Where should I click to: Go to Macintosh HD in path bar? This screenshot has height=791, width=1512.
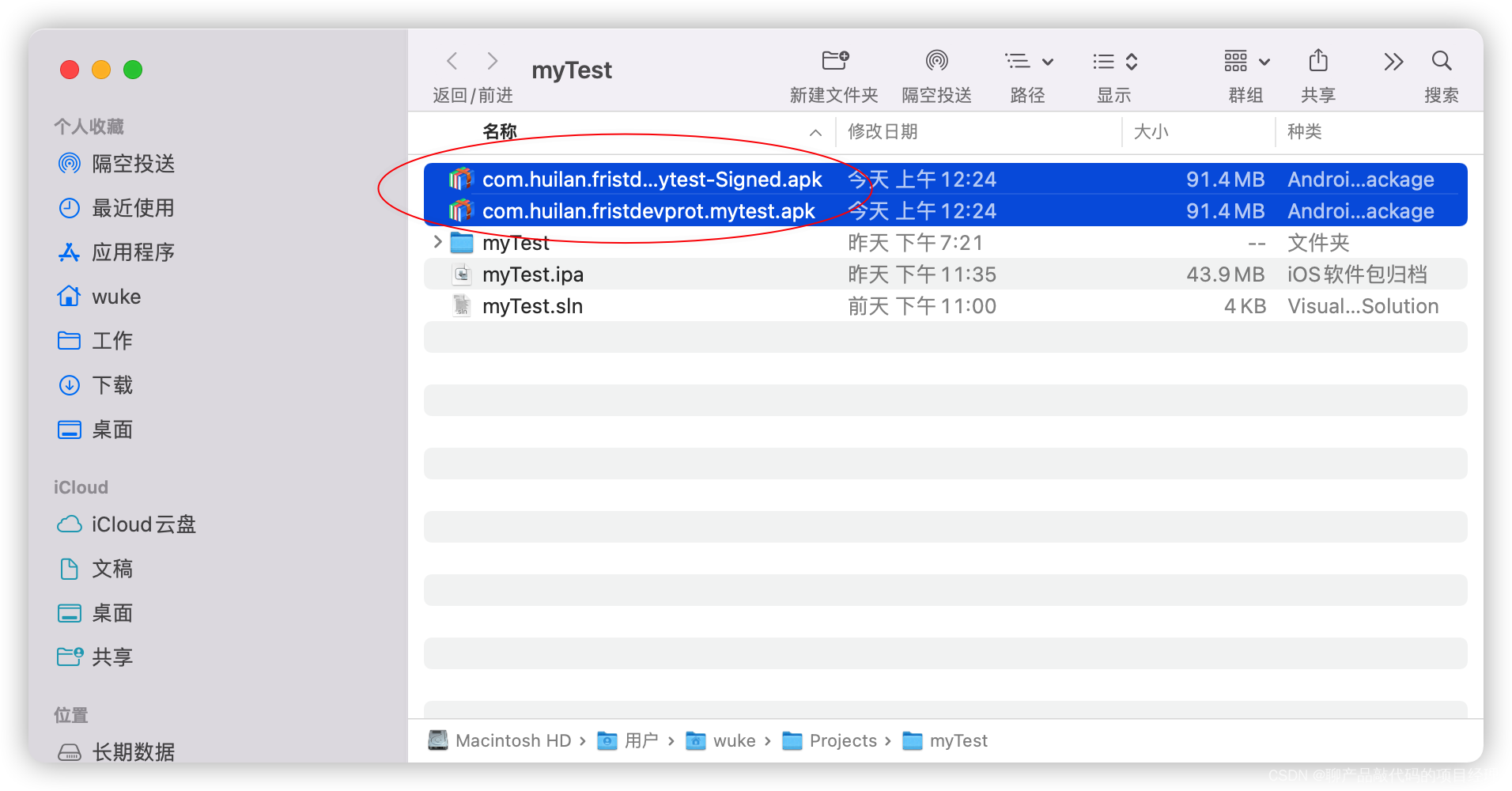(x=500, y=740)
